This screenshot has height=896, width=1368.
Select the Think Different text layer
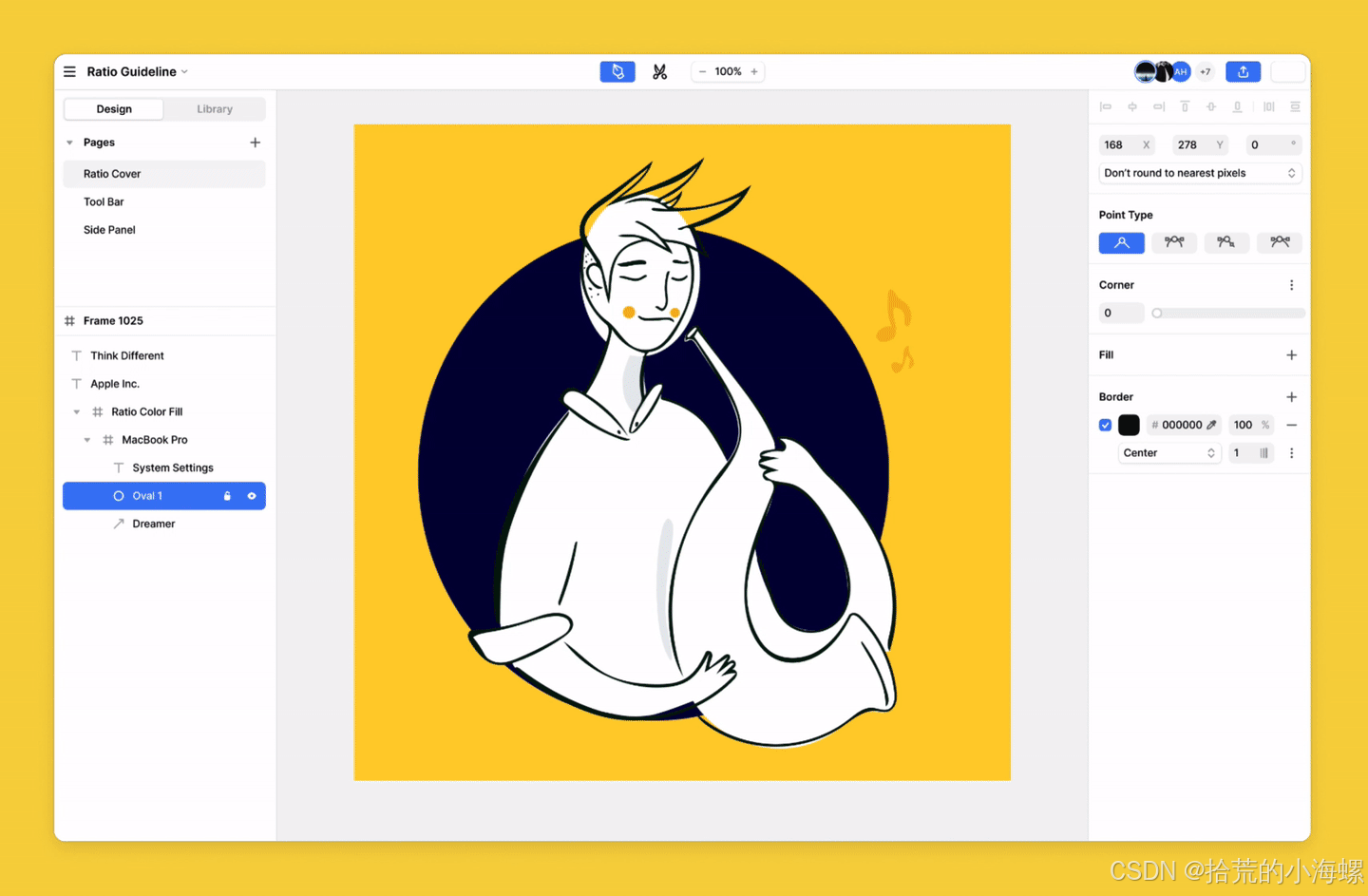click(x=127, y=356)
